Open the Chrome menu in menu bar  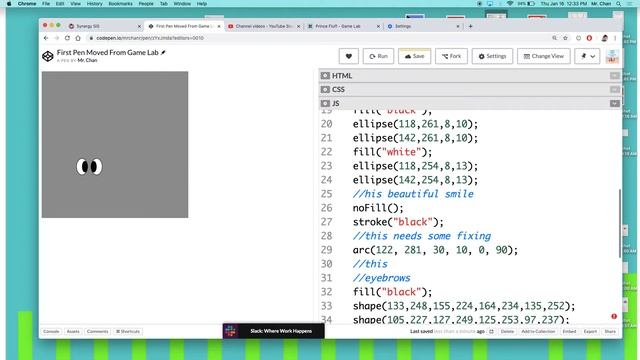(27, 4)
